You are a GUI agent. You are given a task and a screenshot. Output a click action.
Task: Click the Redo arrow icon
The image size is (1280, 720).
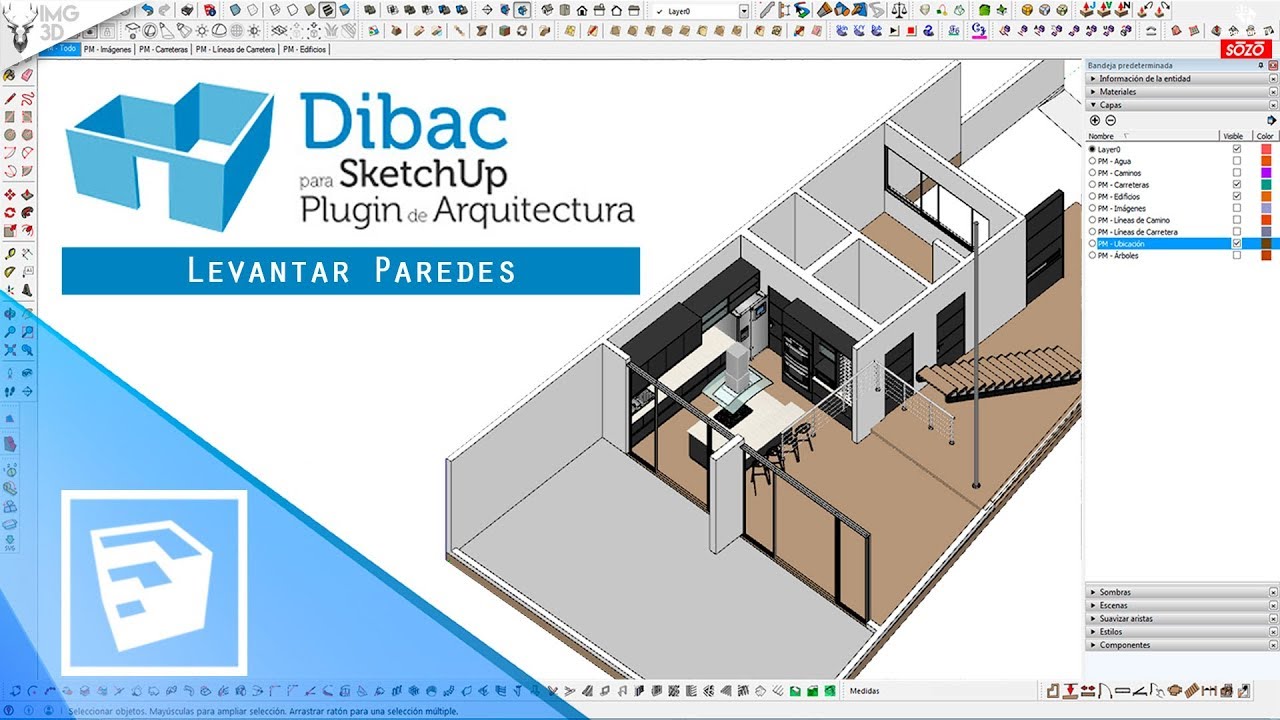click(x=164, y=10)
